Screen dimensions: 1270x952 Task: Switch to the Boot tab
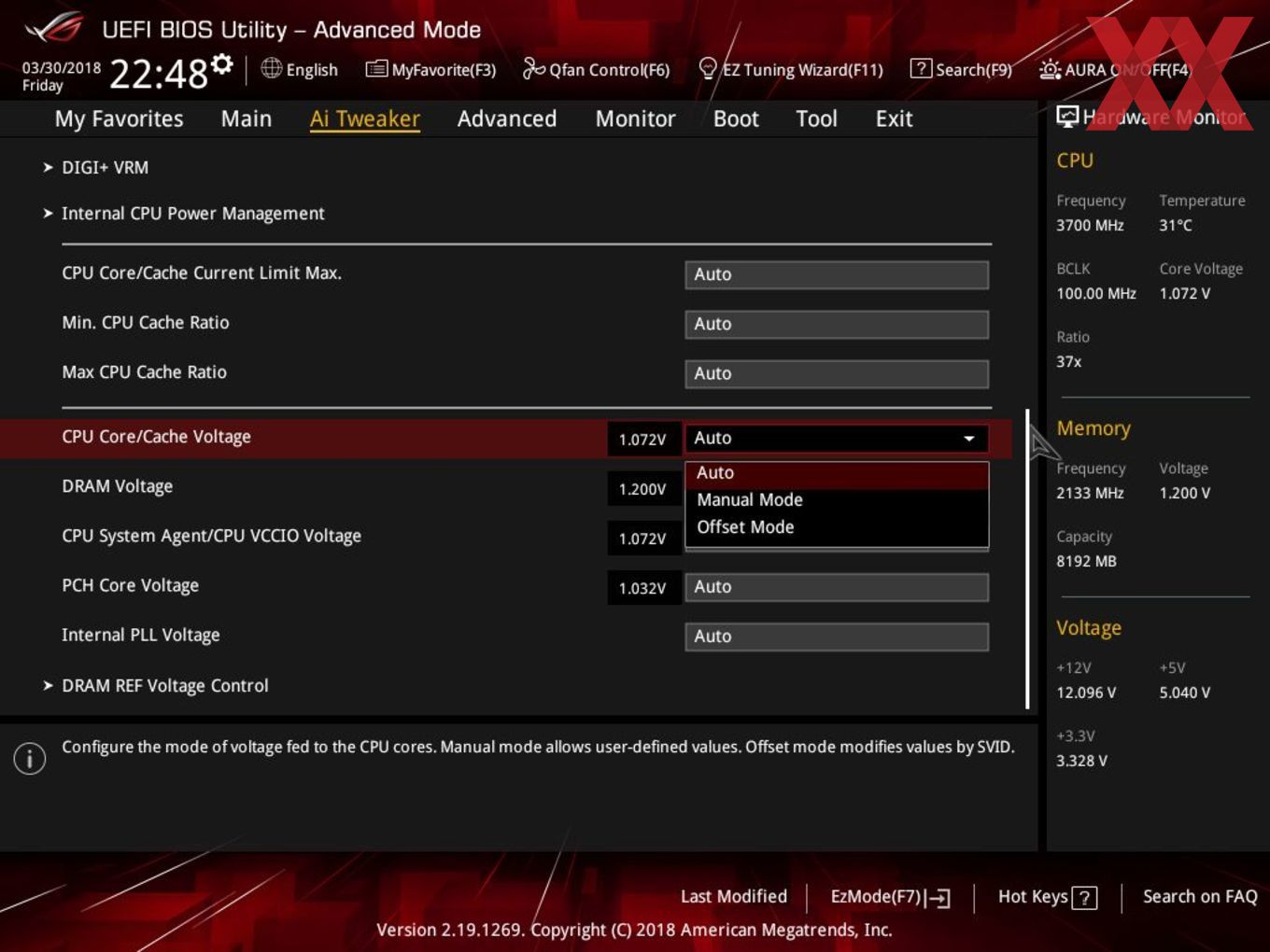click(x=736, y=119)
